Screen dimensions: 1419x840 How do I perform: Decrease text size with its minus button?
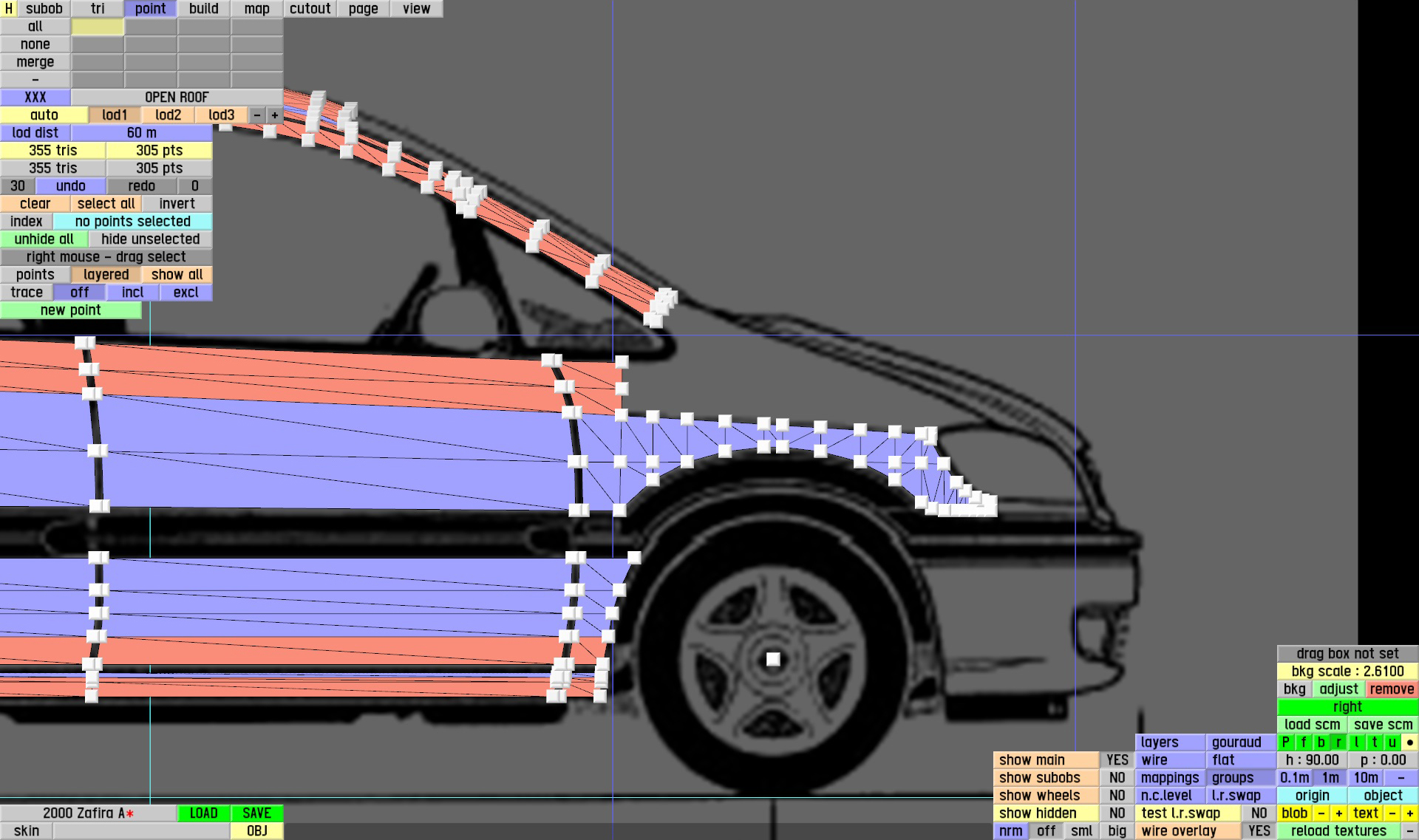click(x=1392, y=813)
